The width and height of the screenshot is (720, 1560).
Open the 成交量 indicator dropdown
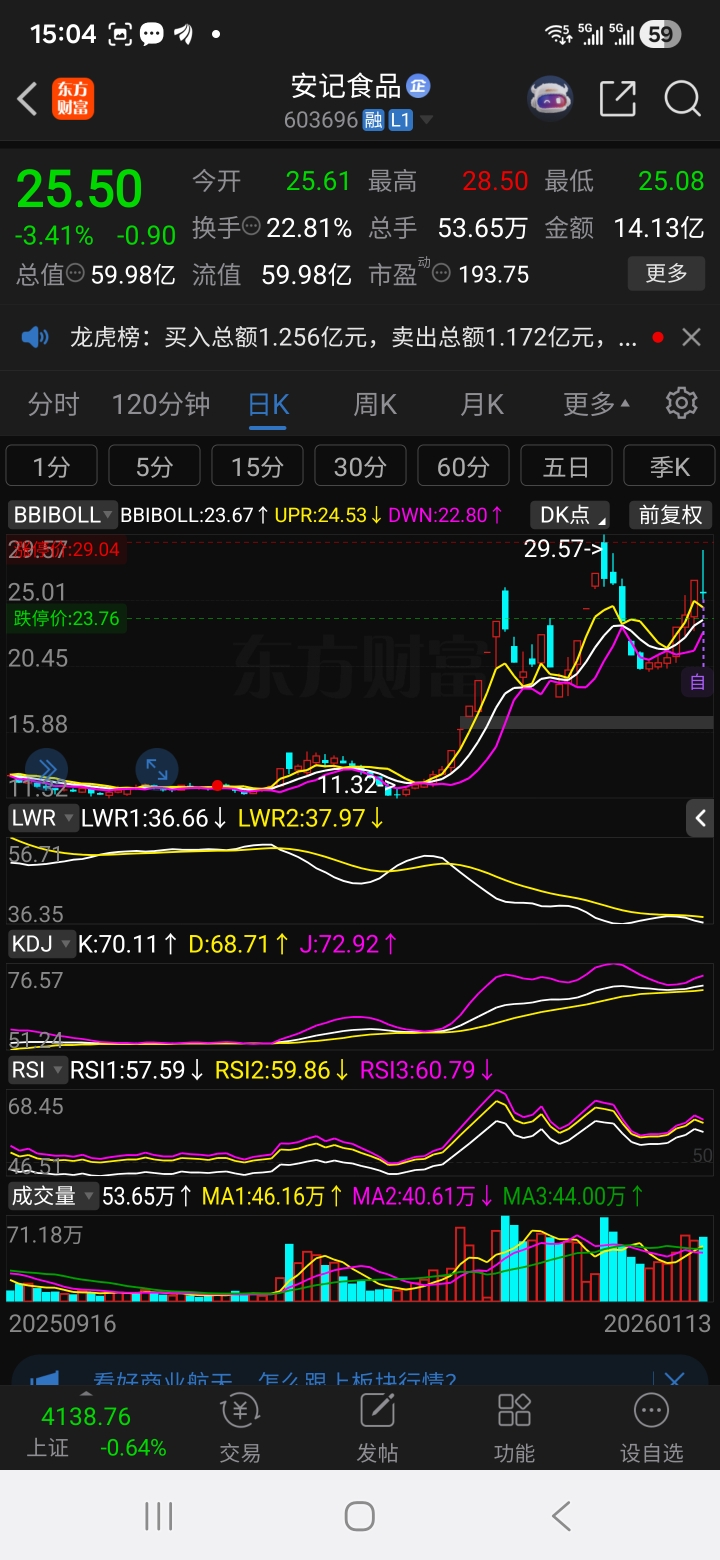pyautogui.click(x=53, y=1196)
